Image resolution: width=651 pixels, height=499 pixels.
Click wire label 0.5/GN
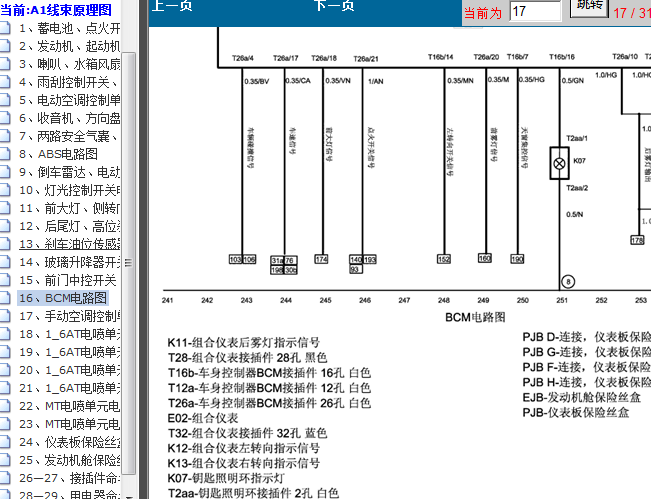(573, 81)
